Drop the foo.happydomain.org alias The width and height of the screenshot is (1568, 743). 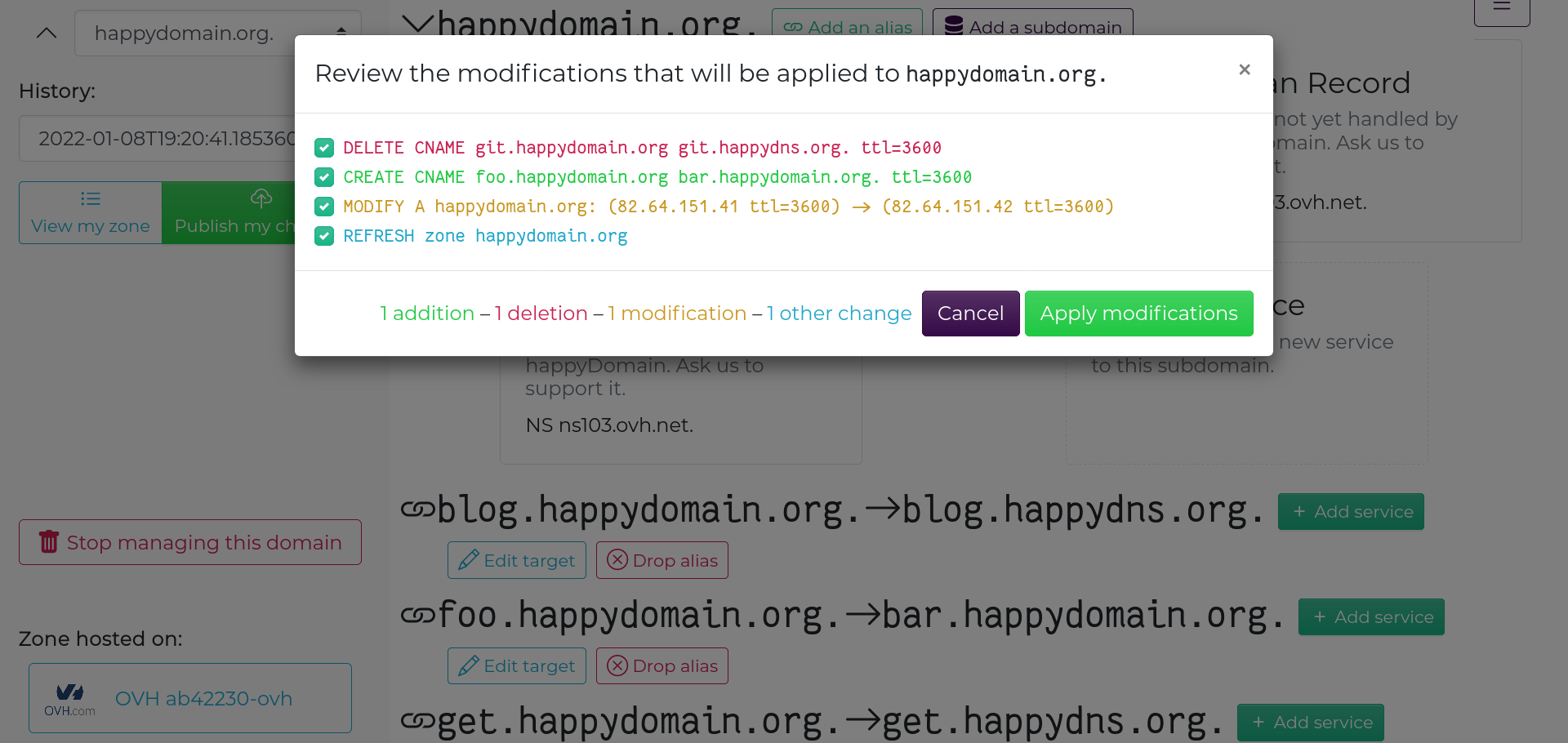pyautogui.click(x=661, y=666)
